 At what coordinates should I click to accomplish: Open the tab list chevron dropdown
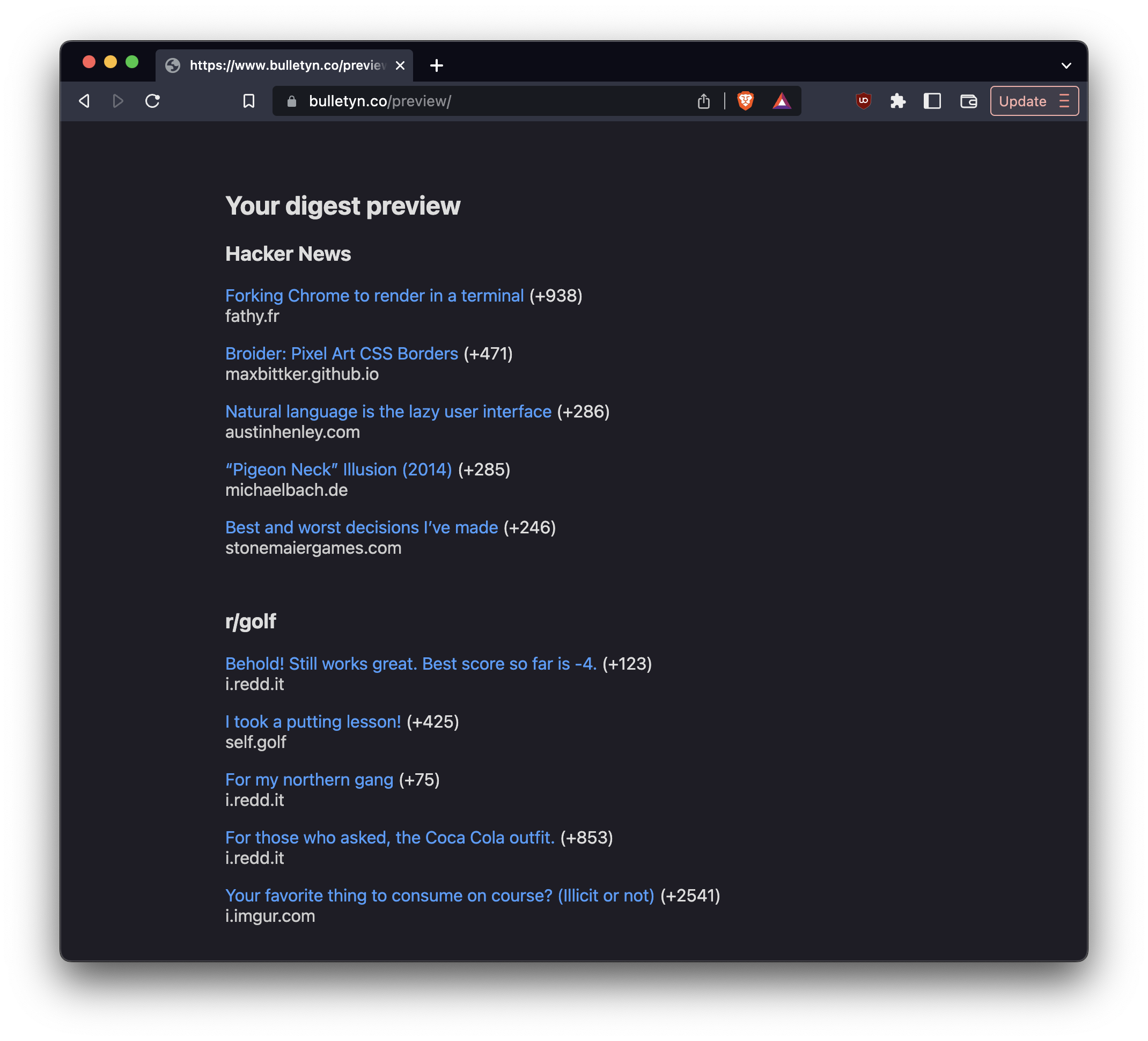click(1066, 65)
